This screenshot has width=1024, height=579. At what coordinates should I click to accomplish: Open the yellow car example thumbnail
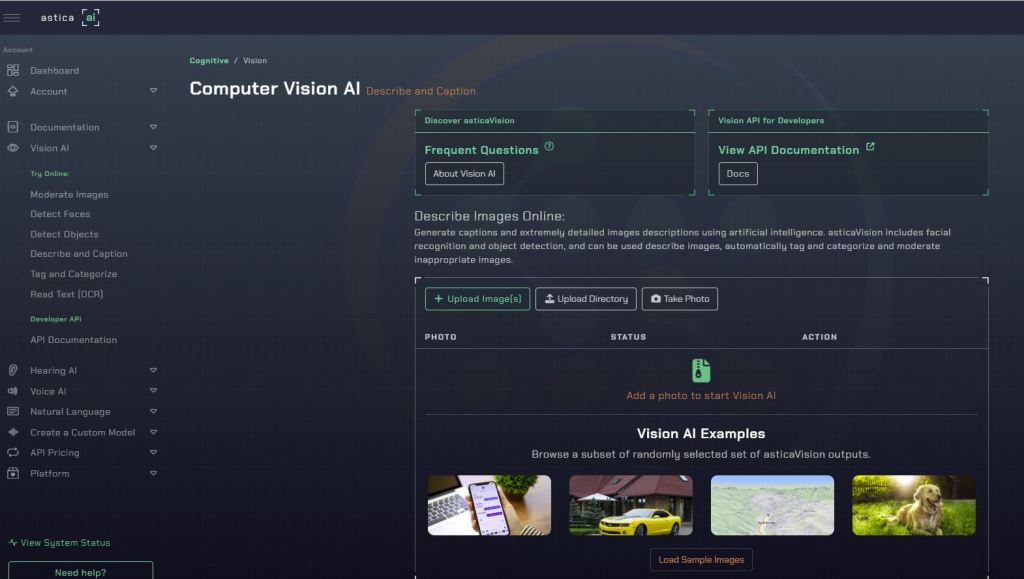(630, 505)
